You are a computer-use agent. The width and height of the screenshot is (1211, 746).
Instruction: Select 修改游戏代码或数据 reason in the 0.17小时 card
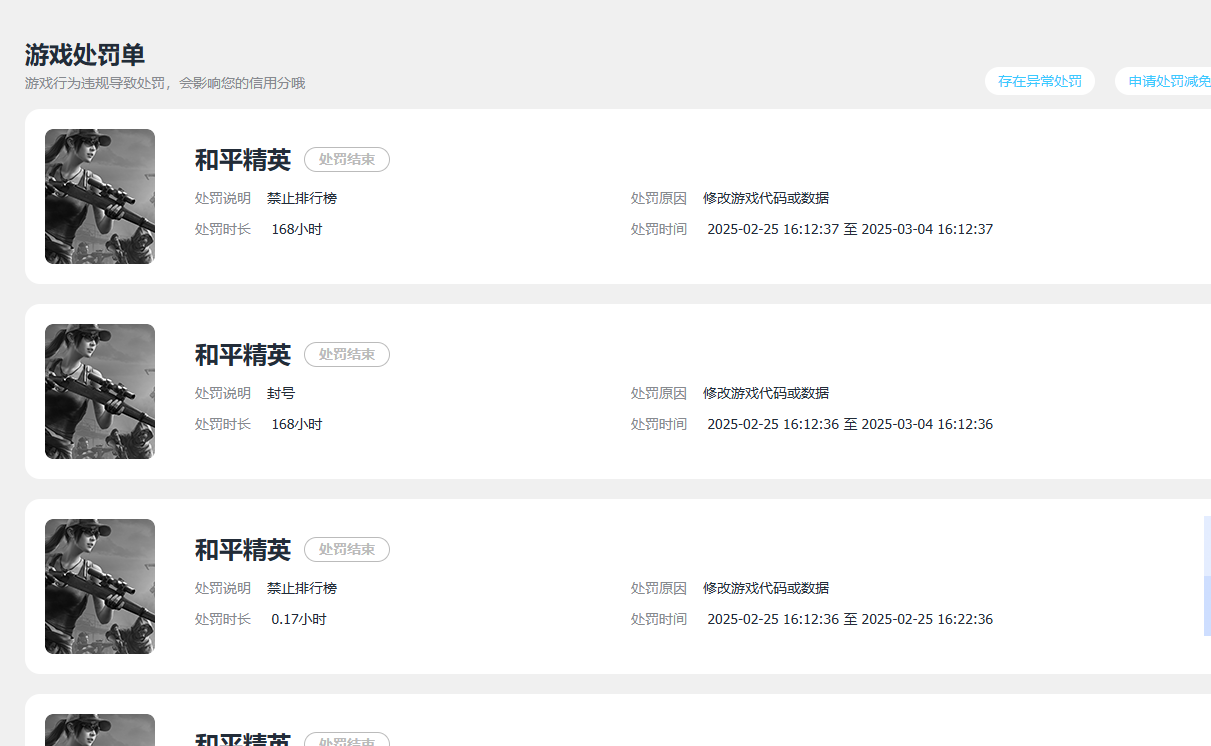point(766,588)
